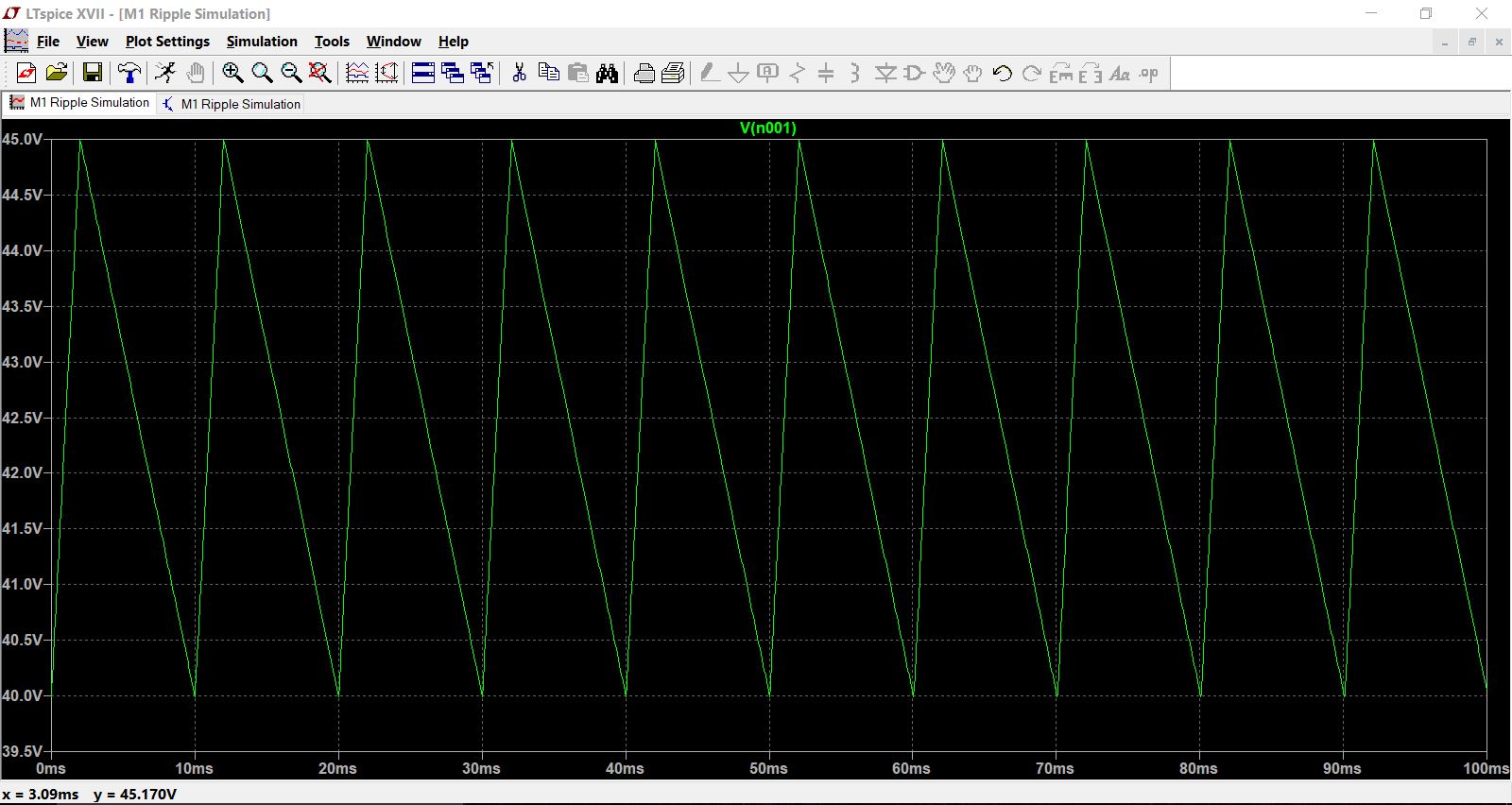
Task: Restore the inner document window
Action: pos(1471,42)
